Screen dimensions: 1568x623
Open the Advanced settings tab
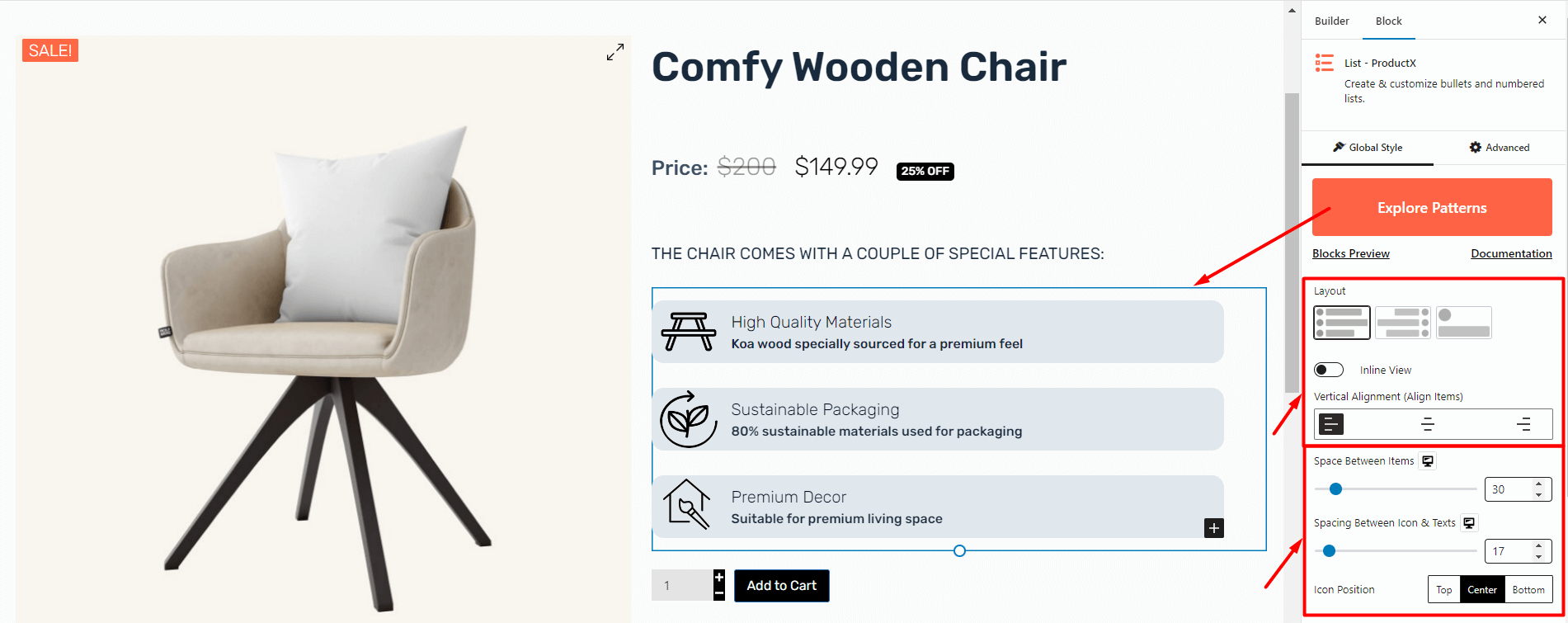1500,148
